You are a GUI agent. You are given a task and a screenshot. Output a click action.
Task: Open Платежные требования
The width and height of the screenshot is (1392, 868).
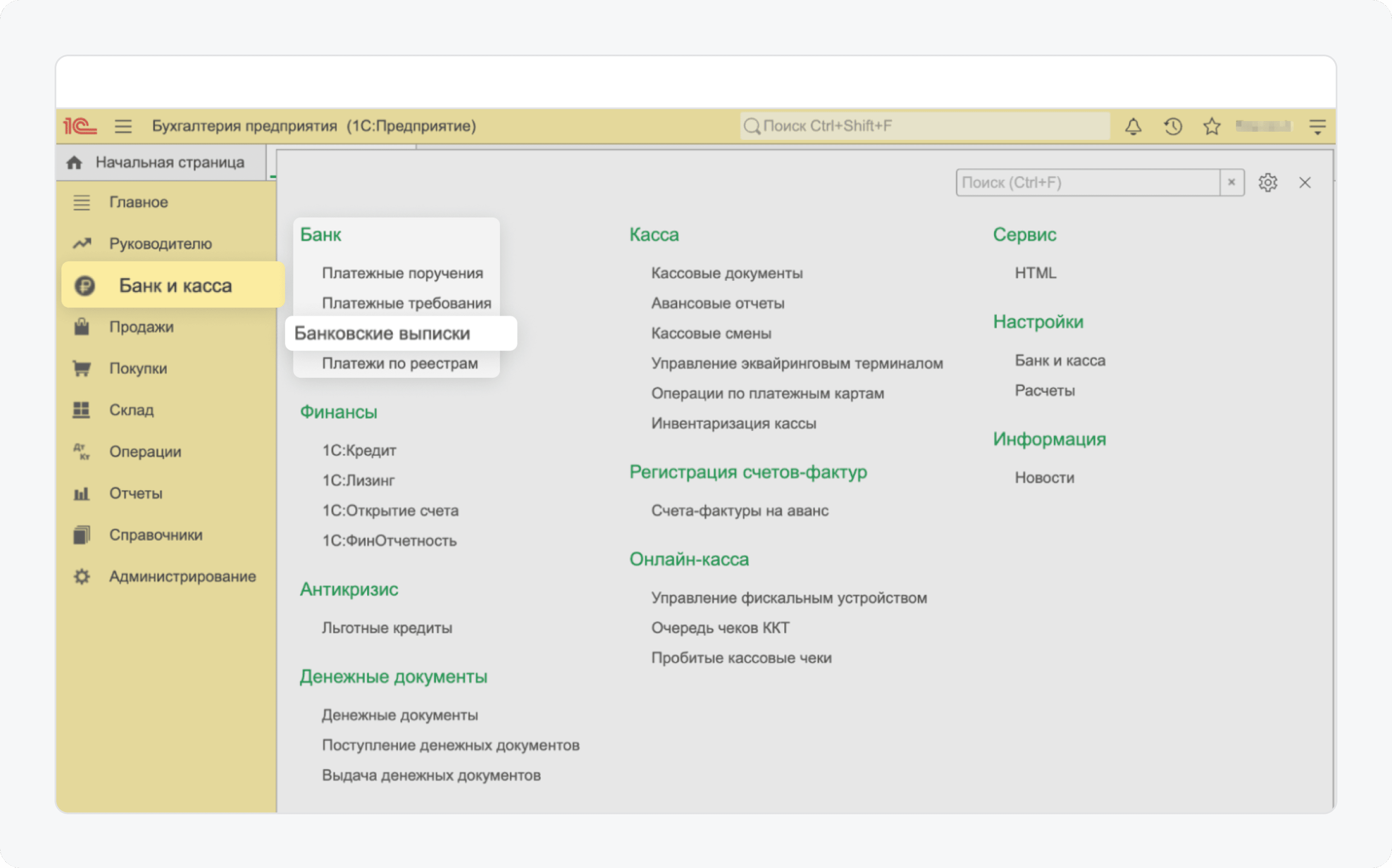click(406, 303)
